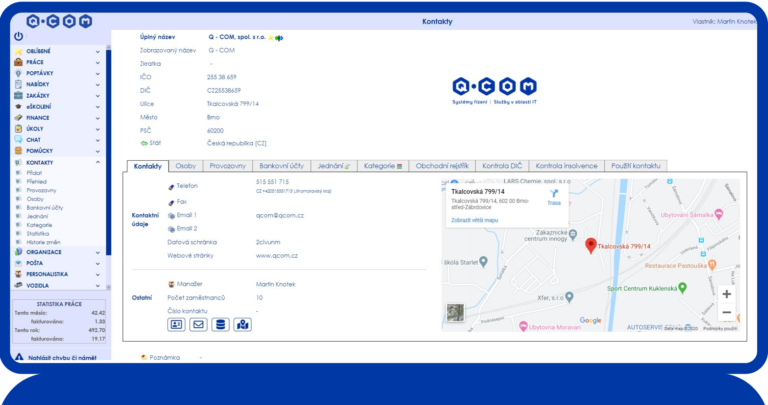
Task: Click the Q-COM logo in header
Action: point(59,22)
